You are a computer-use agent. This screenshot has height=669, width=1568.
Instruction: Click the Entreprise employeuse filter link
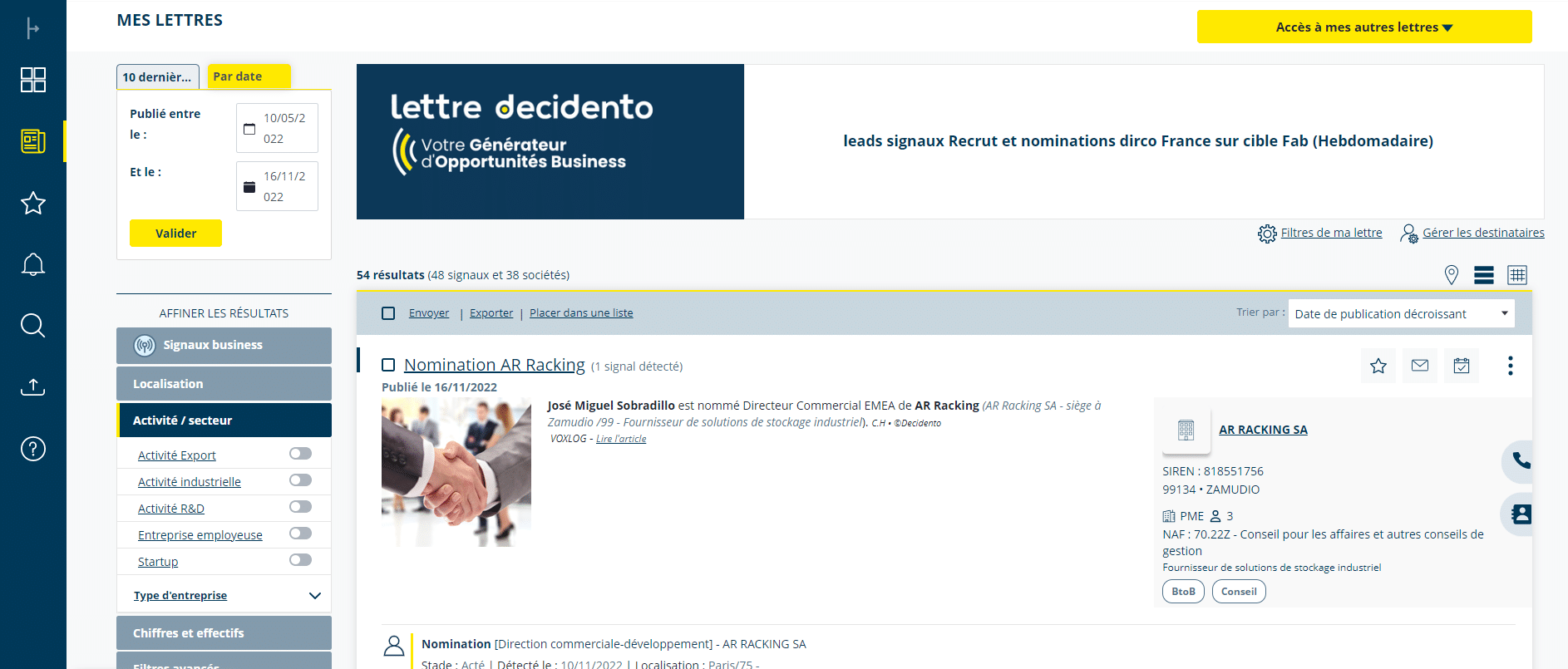pyautogui.click(x=200, y=535)
